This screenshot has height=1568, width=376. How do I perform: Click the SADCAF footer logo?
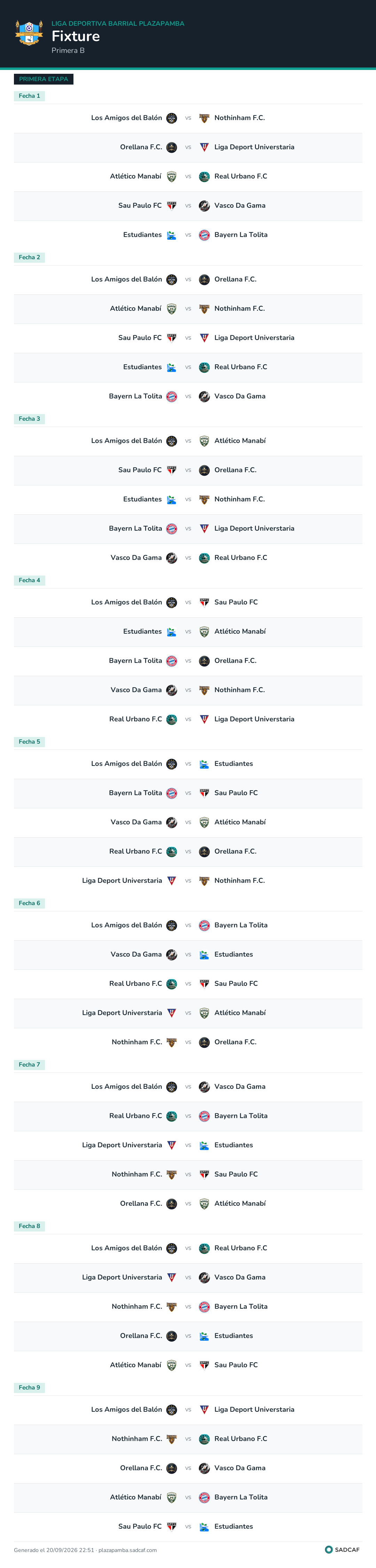[342, 1550]
